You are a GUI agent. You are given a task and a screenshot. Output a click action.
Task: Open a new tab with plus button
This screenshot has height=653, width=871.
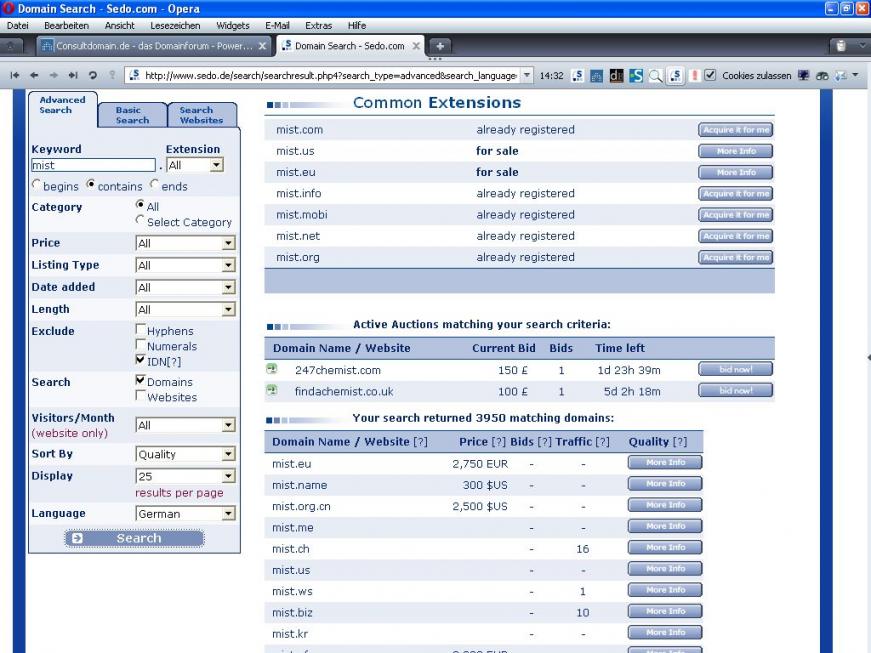(439, 46)
